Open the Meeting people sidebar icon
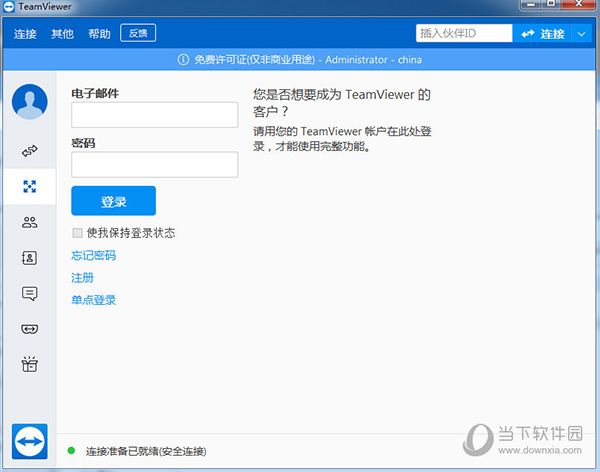 [29, 222]
